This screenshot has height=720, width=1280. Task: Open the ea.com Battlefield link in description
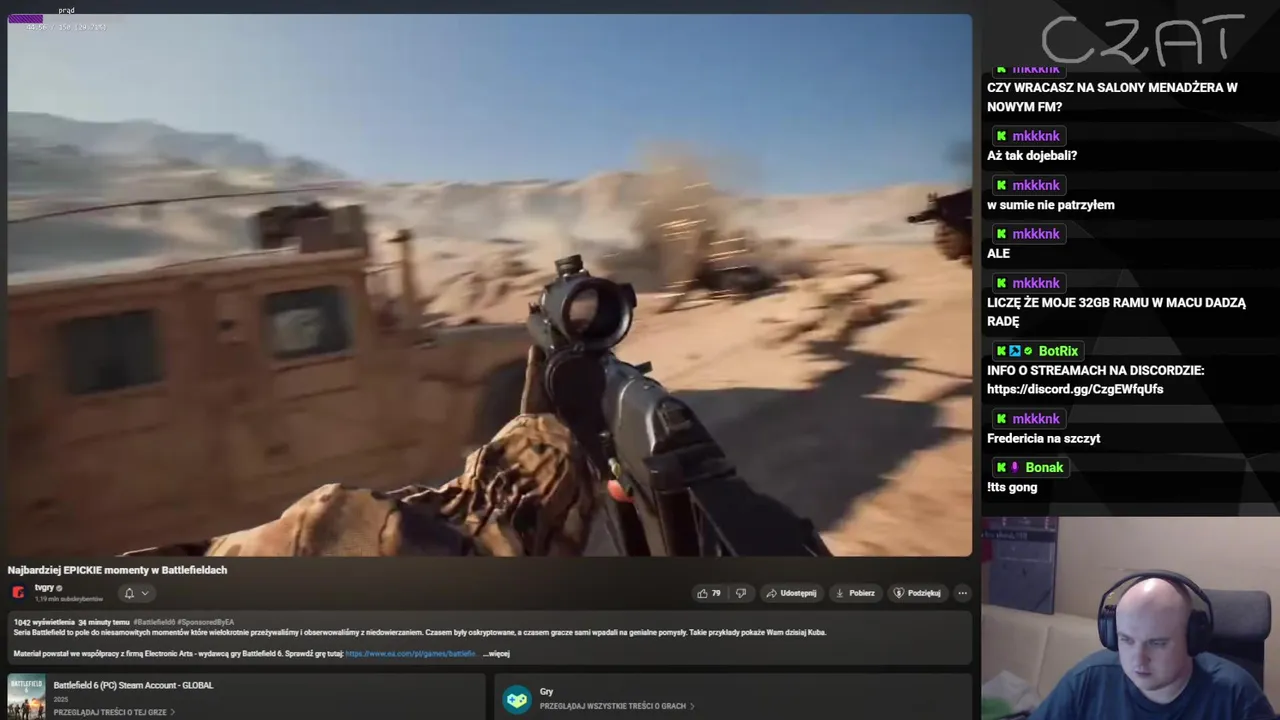(x=410, y=654)
